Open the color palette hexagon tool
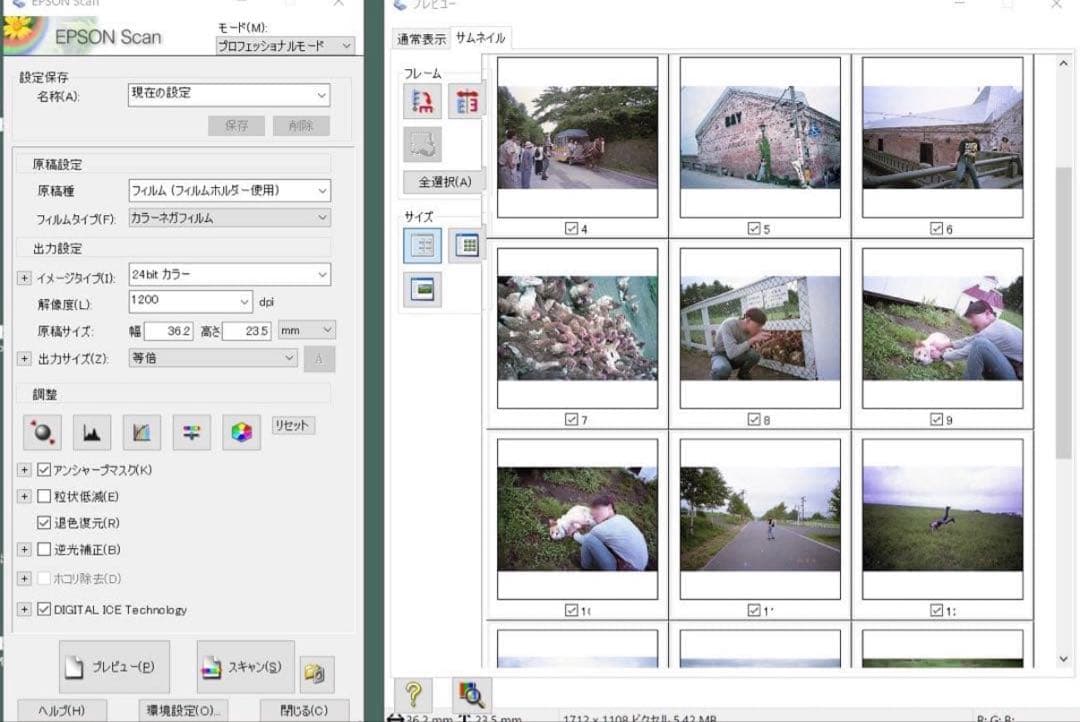Image resolution: width=1080 pixels, height=722 pixels. pyautogui.click(x=241, y=432)
